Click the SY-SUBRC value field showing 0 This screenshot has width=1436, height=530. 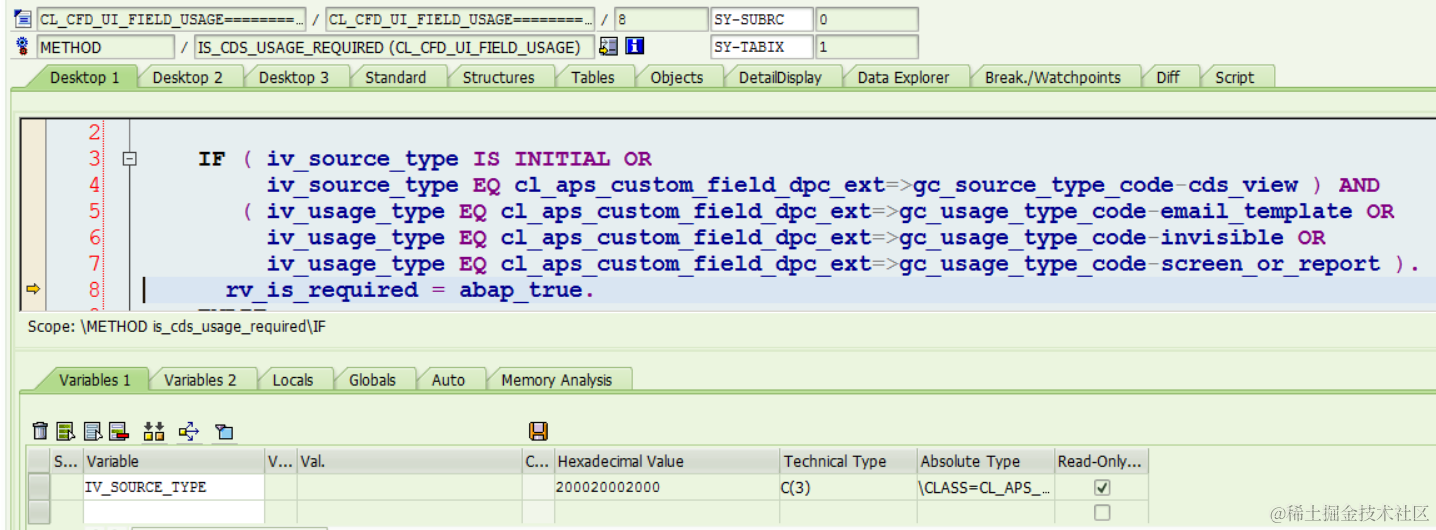tap(867, 19)
